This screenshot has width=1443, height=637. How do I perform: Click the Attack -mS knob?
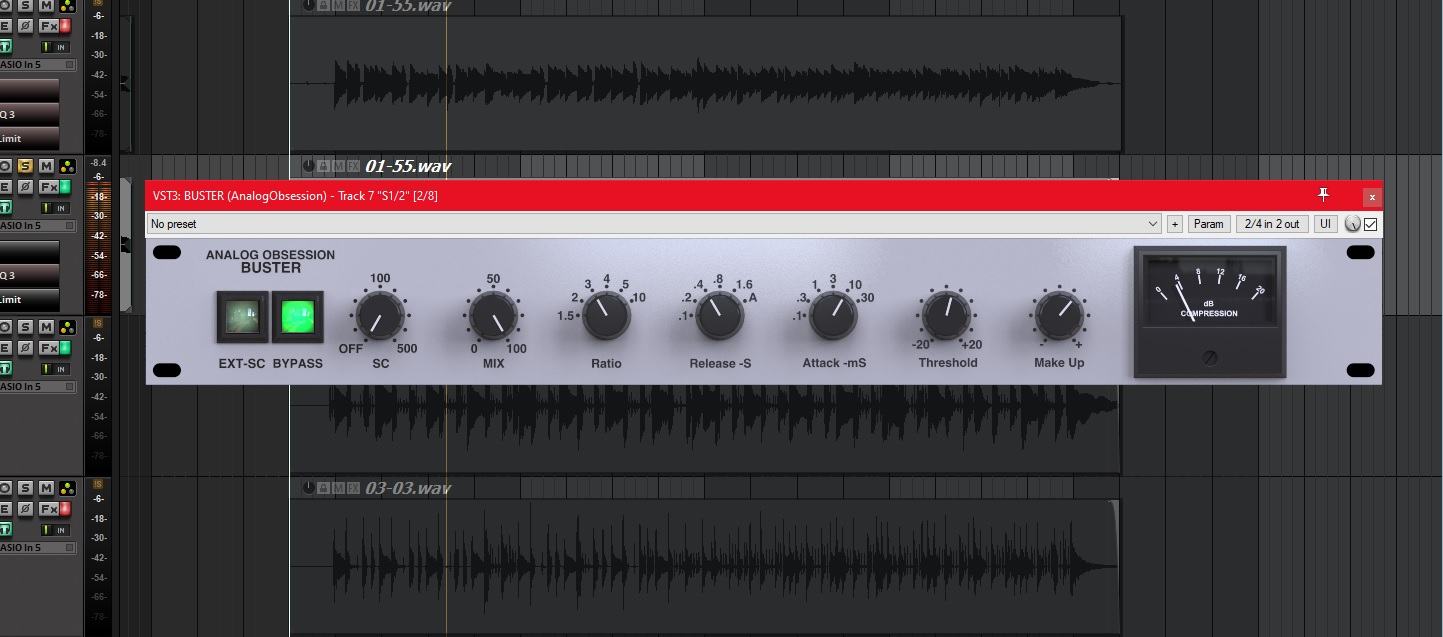click(x=834, y=316)
